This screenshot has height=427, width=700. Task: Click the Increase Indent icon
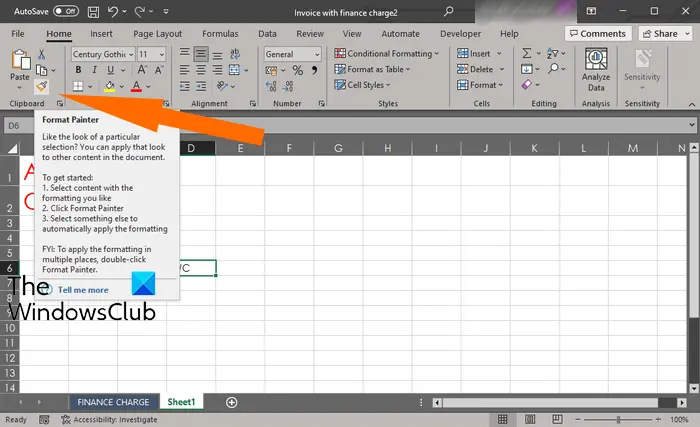pos(201,86)
